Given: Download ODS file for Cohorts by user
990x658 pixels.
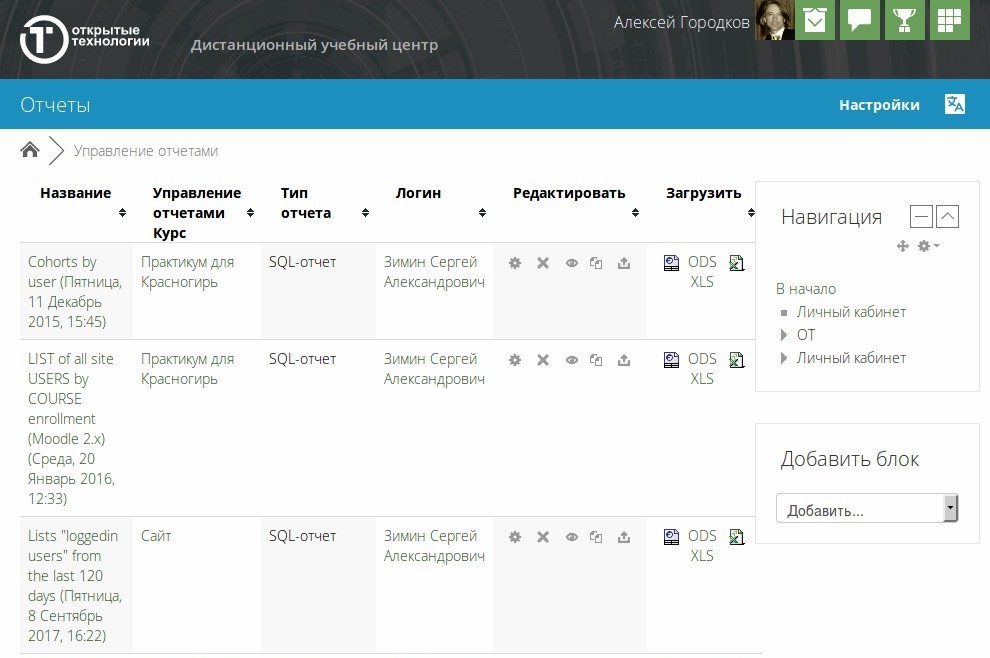Looking at the screenshot, I should point(671,263).
